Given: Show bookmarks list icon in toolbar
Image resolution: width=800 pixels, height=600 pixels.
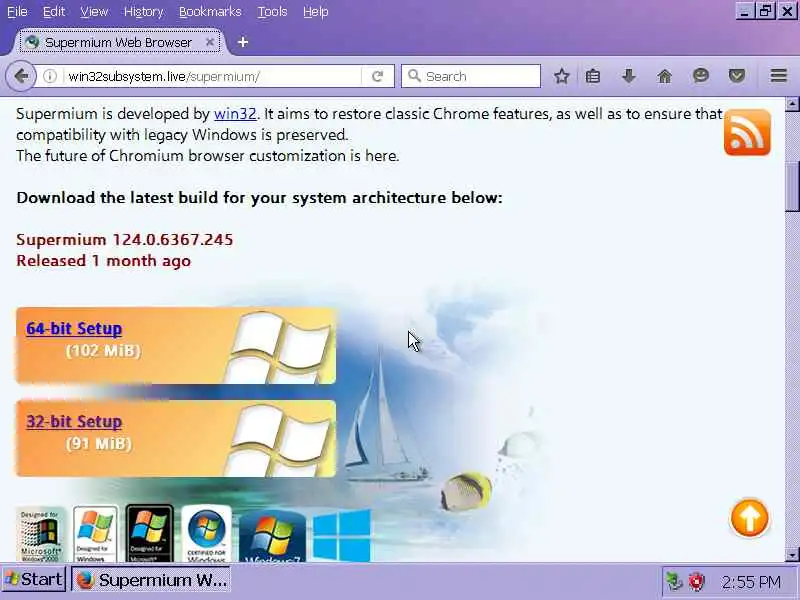Looking at the screenshot, I should click(x=593, y=77).
